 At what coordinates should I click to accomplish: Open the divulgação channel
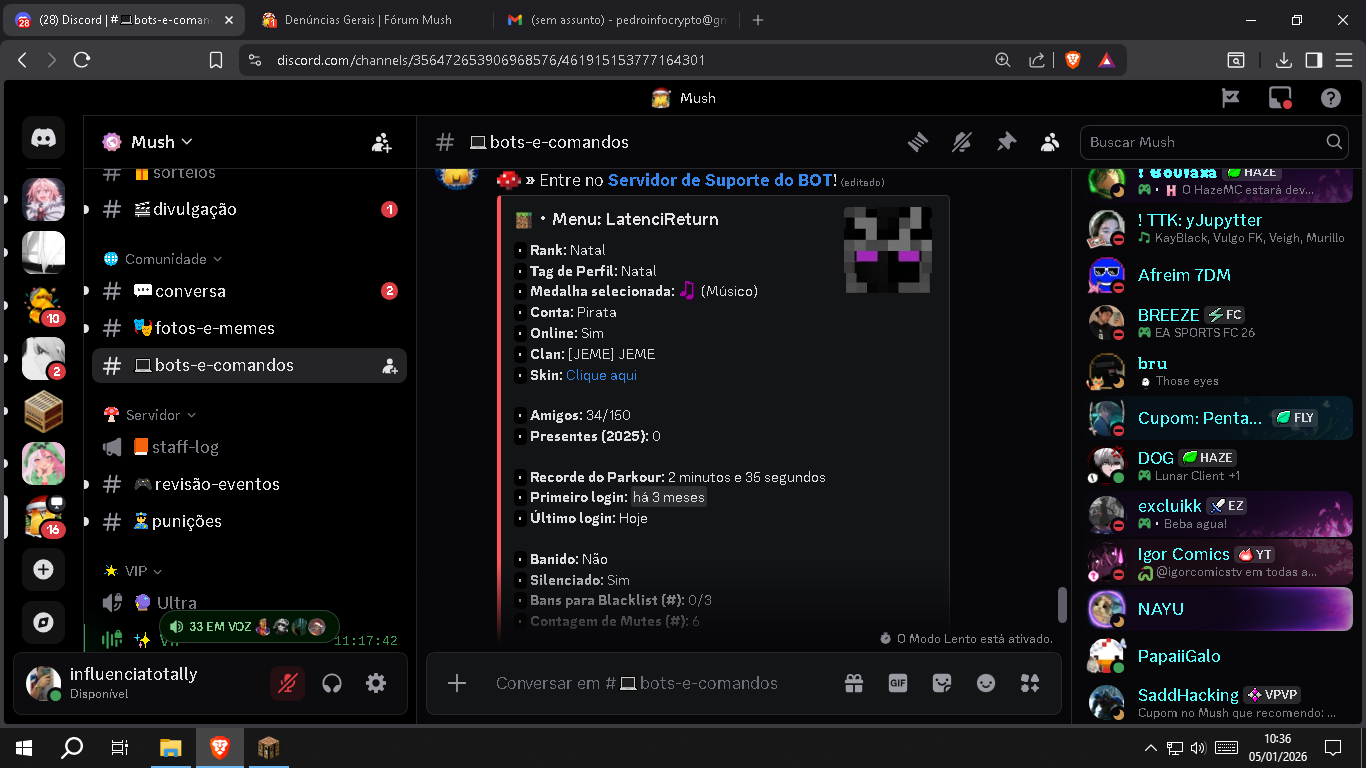(x=249, y=210)
